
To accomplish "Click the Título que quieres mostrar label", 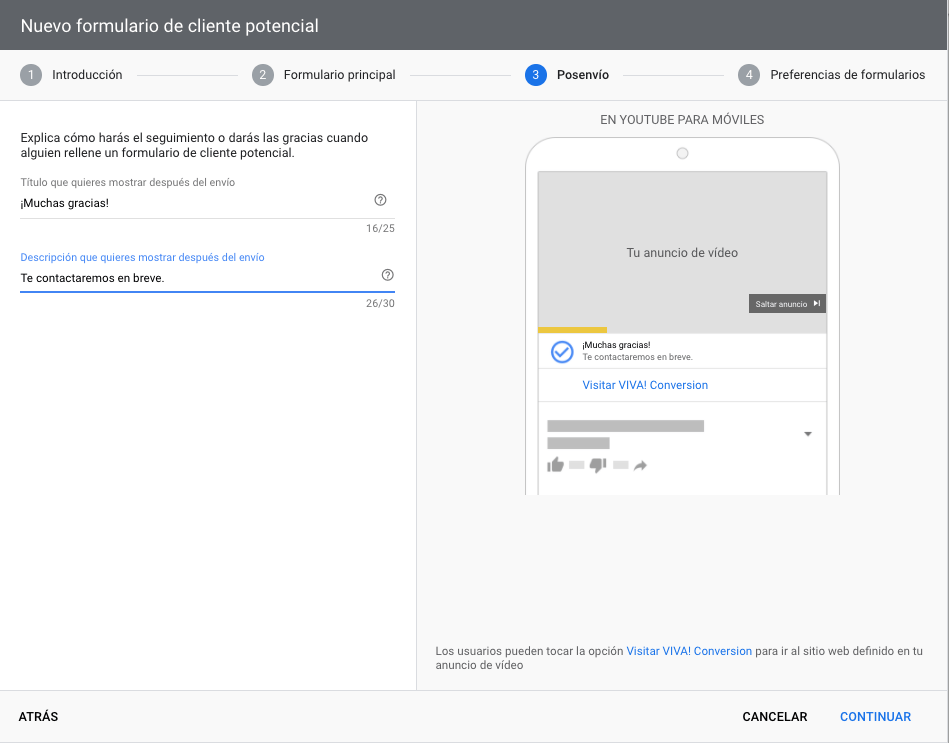I will [128, 182].
